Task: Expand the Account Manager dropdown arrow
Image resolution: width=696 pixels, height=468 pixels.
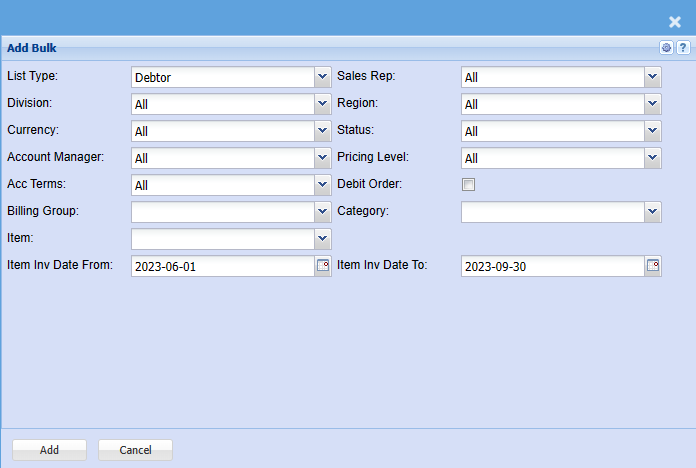Action: point(323,158)
